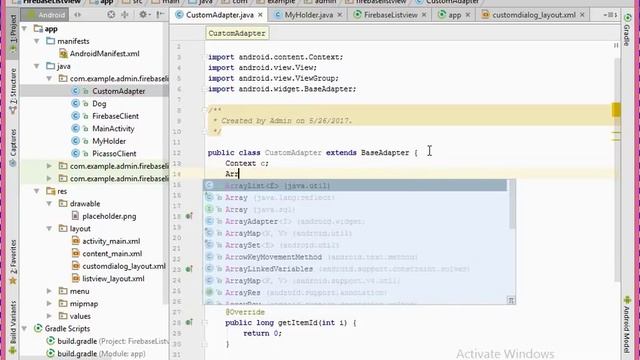Viewport: 640px width, 360px height.
Task: Click the completion popup scrollbar thumb
Action: (512, 205)
